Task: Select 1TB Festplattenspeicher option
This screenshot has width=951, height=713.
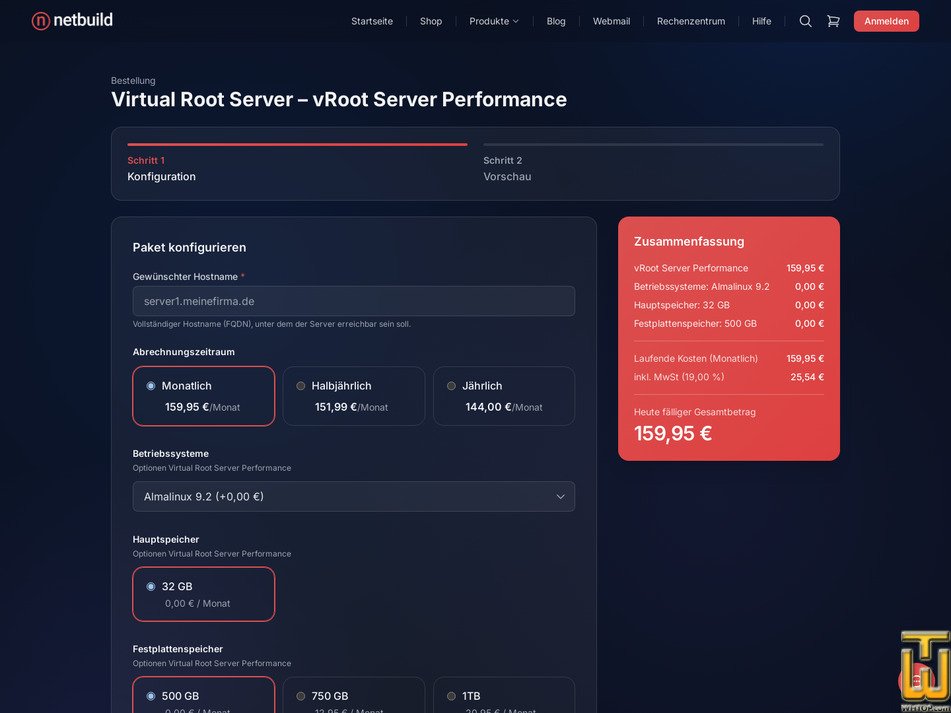Action: [x=504, y=695]
